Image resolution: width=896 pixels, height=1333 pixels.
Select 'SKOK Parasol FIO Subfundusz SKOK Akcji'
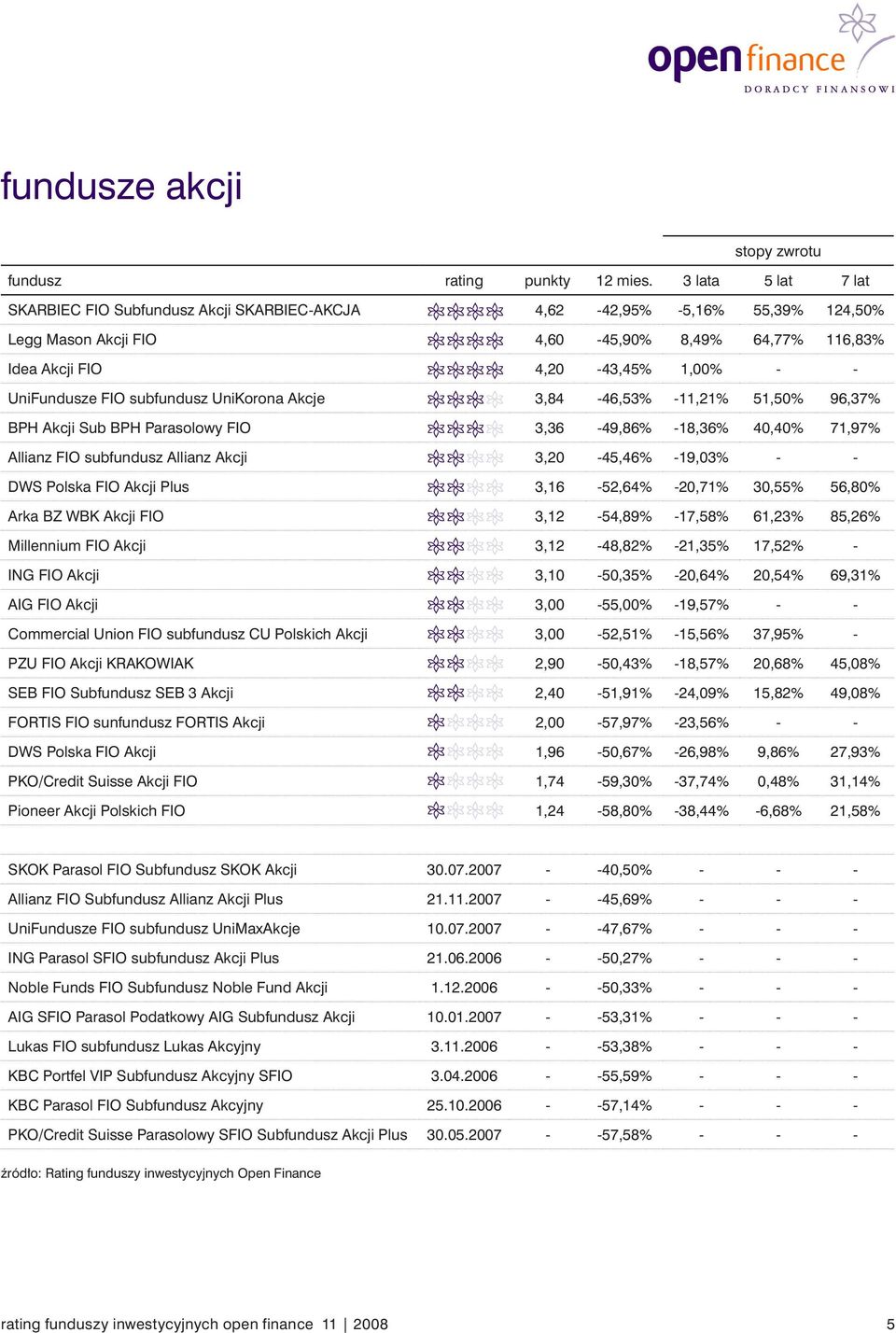(x=152, y=869)
